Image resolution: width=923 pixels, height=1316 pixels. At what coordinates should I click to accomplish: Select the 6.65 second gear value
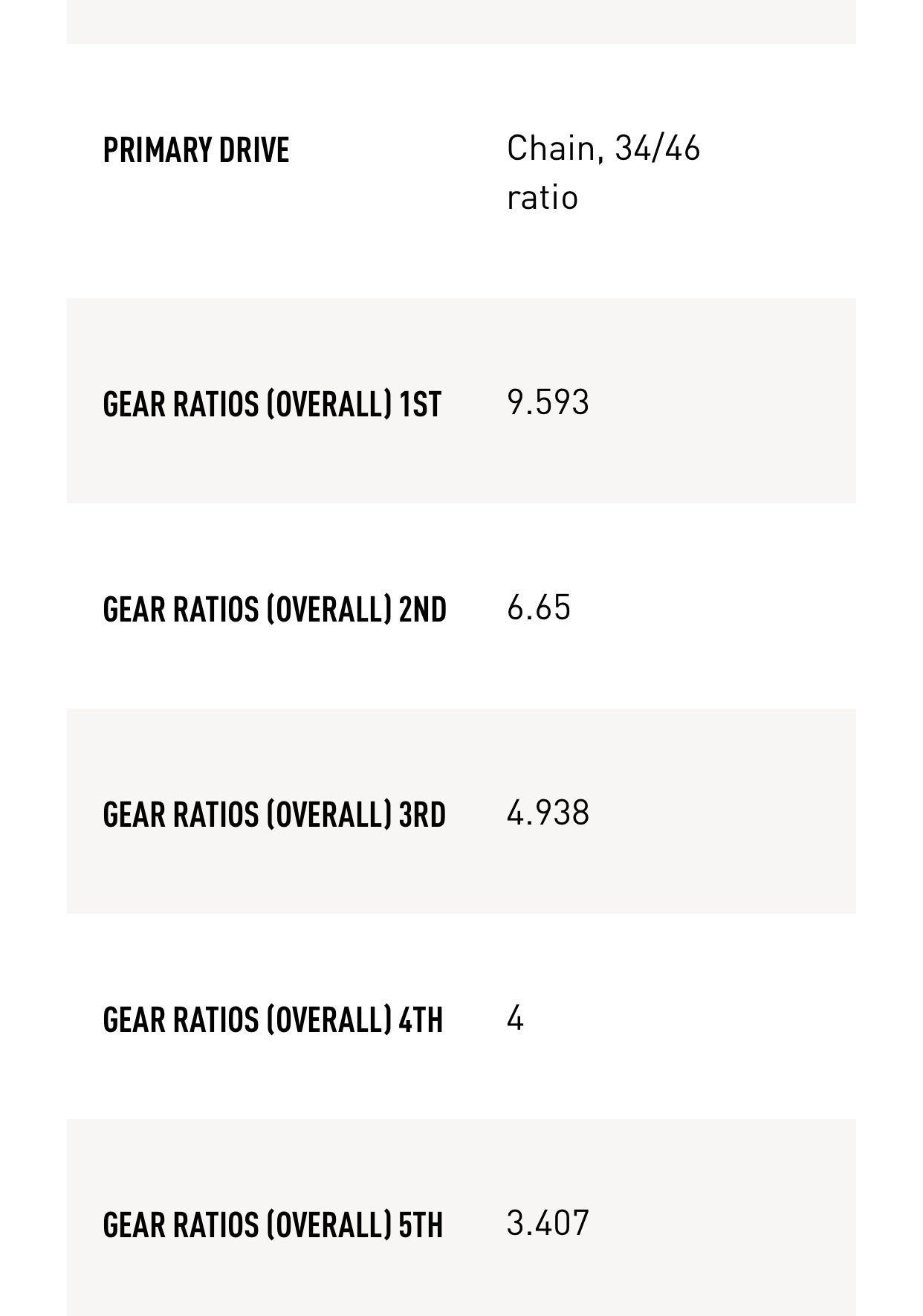pyautogui.click(x=539, y=607)
